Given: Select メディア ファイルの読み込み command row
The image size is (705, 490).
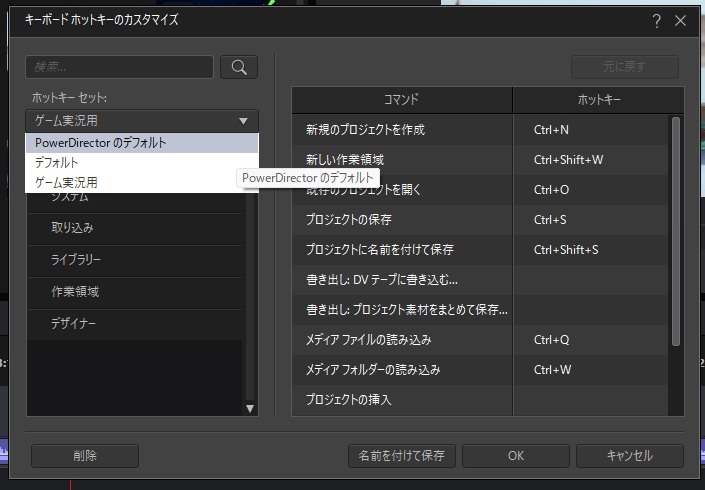Looking at the screenshot, I should coord(480,340).
